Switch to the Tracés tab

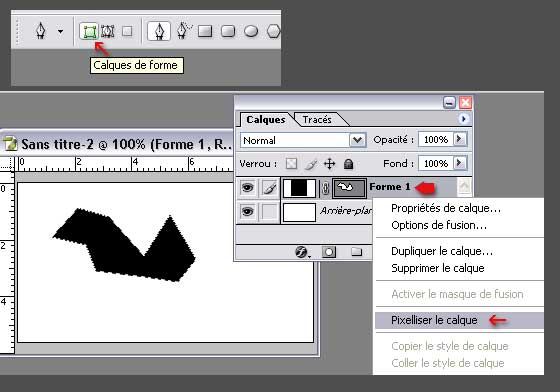point(317,119)
